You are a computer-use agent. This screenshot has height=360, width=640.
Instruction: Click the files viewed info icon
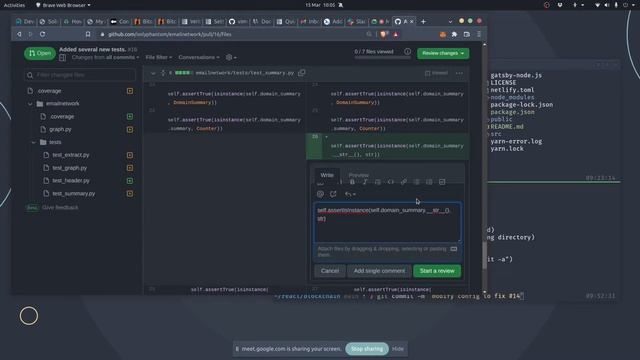(407, 52)
